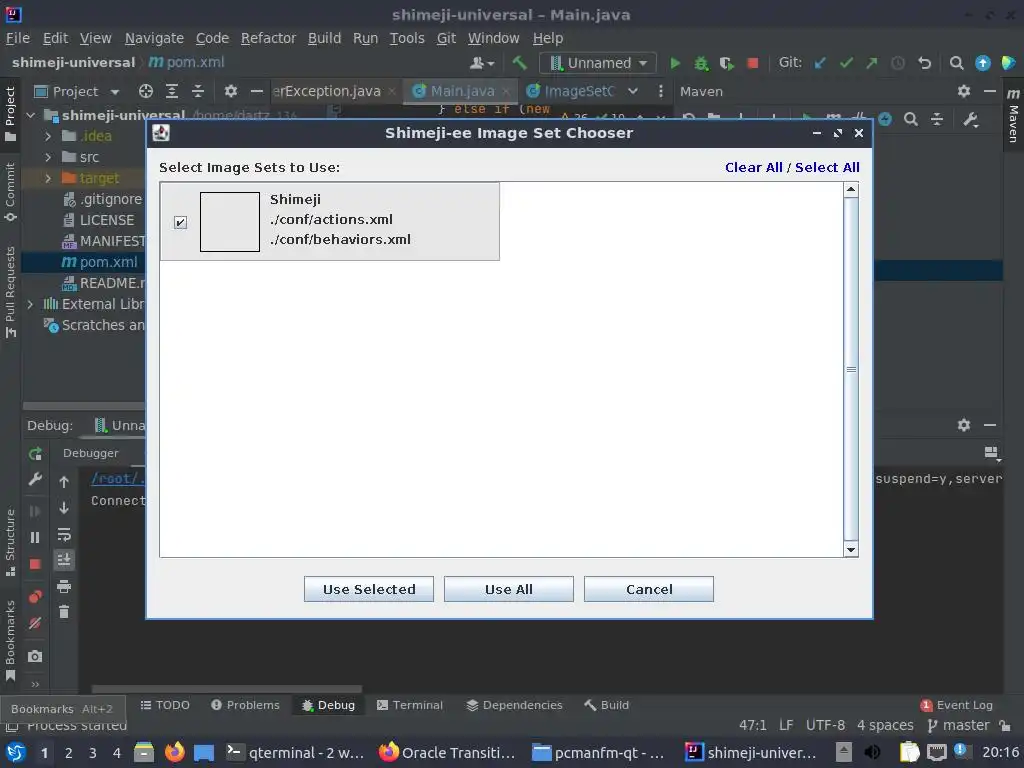Image resolution: width=1024 pixels, height=768 pixels.
Task: Click Git commit green checkmark
Action: tap(846, 63)
